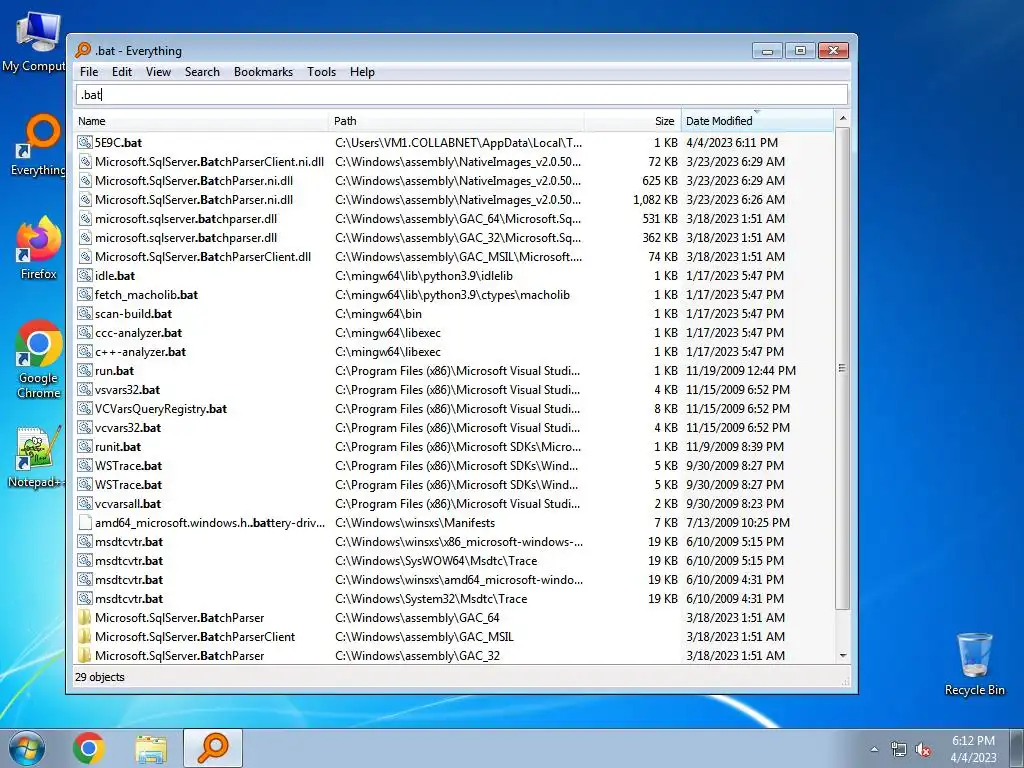Click the vertical scrollbar thumb of results

(x=842, y=368)
